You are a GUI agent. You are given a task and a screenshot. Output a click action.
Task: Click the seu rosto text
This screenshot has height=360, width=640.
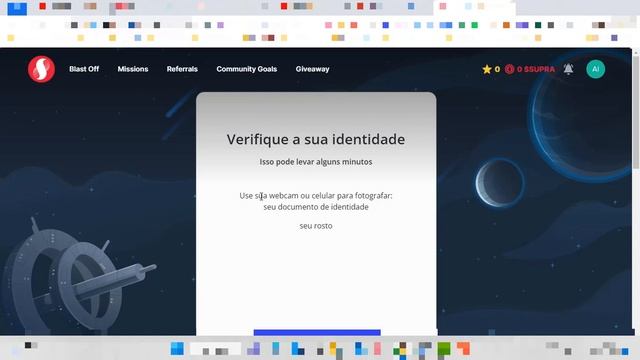(316, 226)
